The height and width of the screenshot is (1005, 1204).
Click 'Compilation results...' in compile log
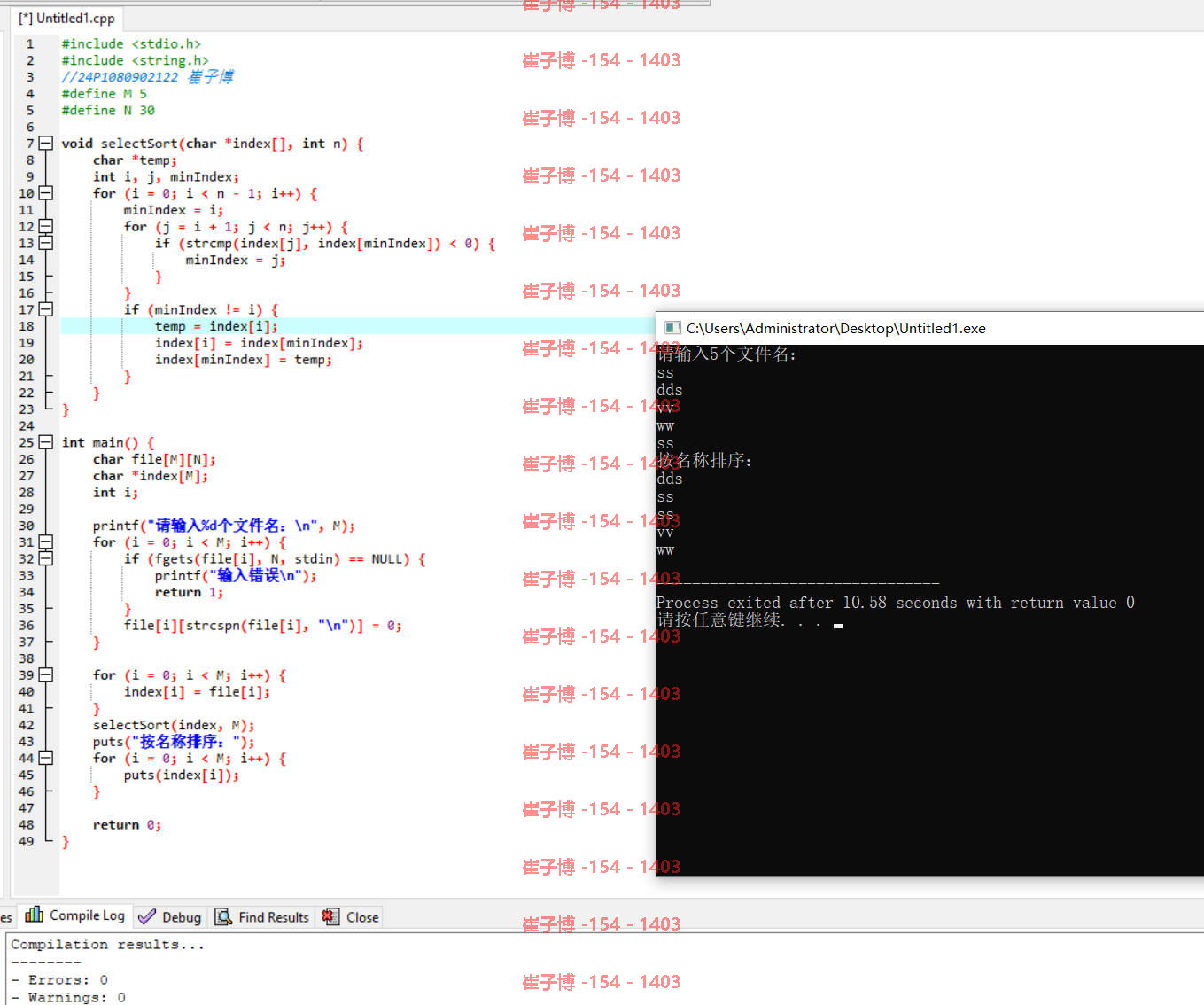107,945
